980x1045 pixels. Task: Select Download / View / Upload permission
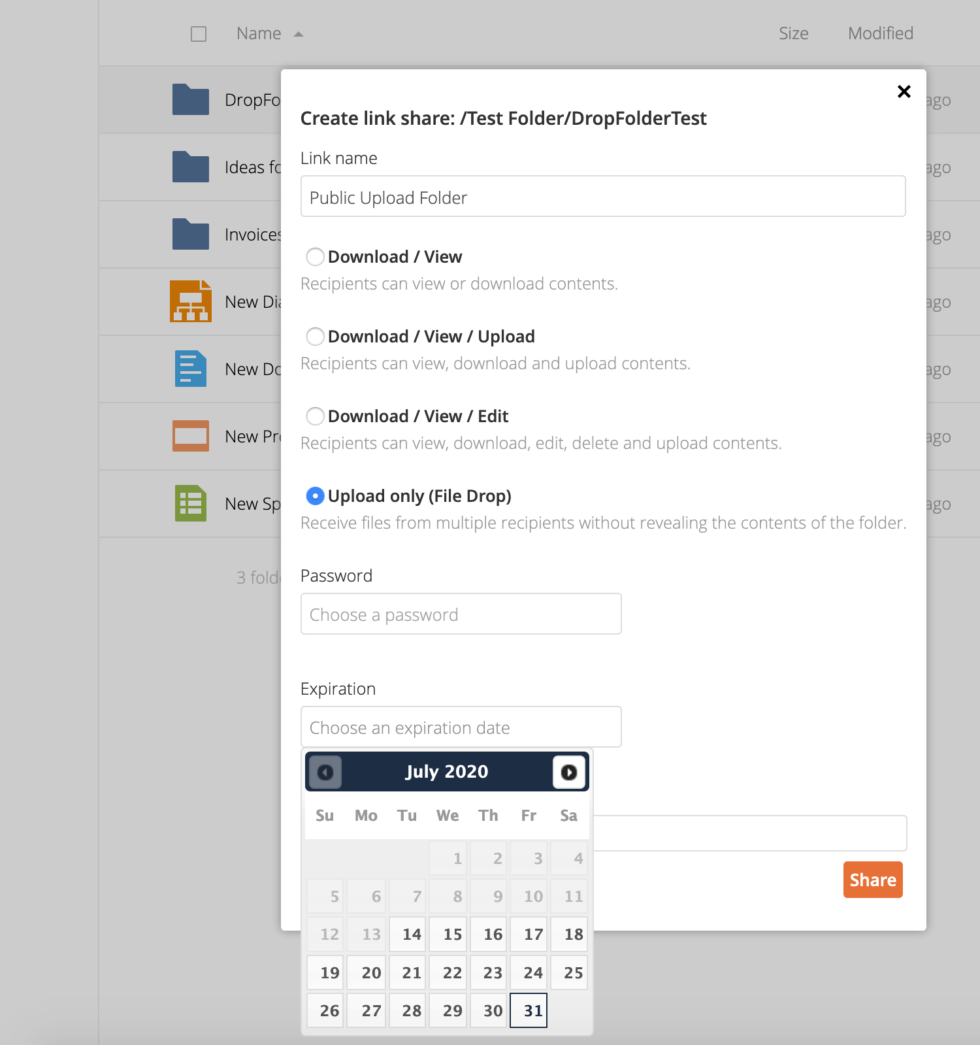315,336
